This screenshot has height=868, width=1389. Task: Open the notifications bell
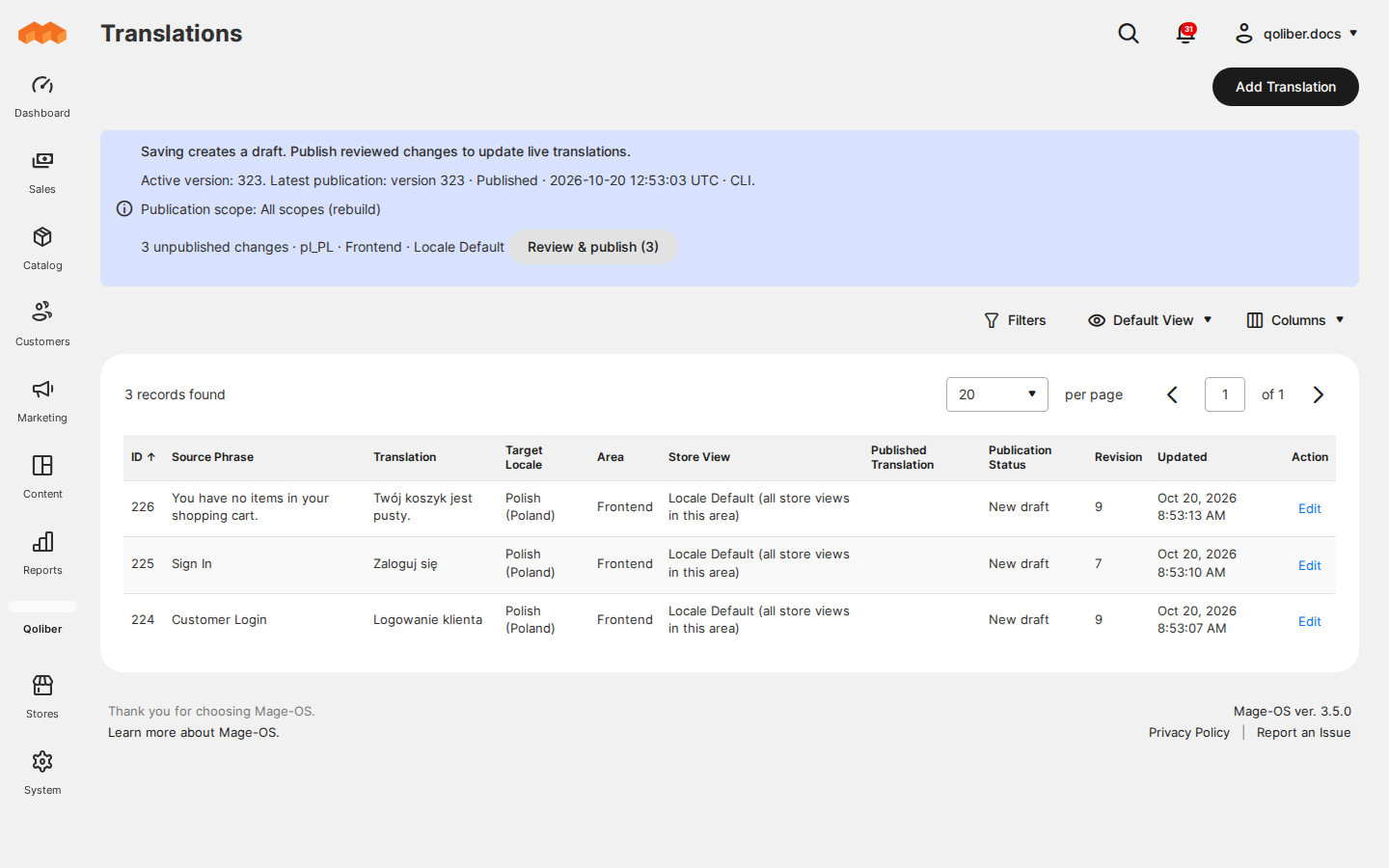(x=1185, y=34)
